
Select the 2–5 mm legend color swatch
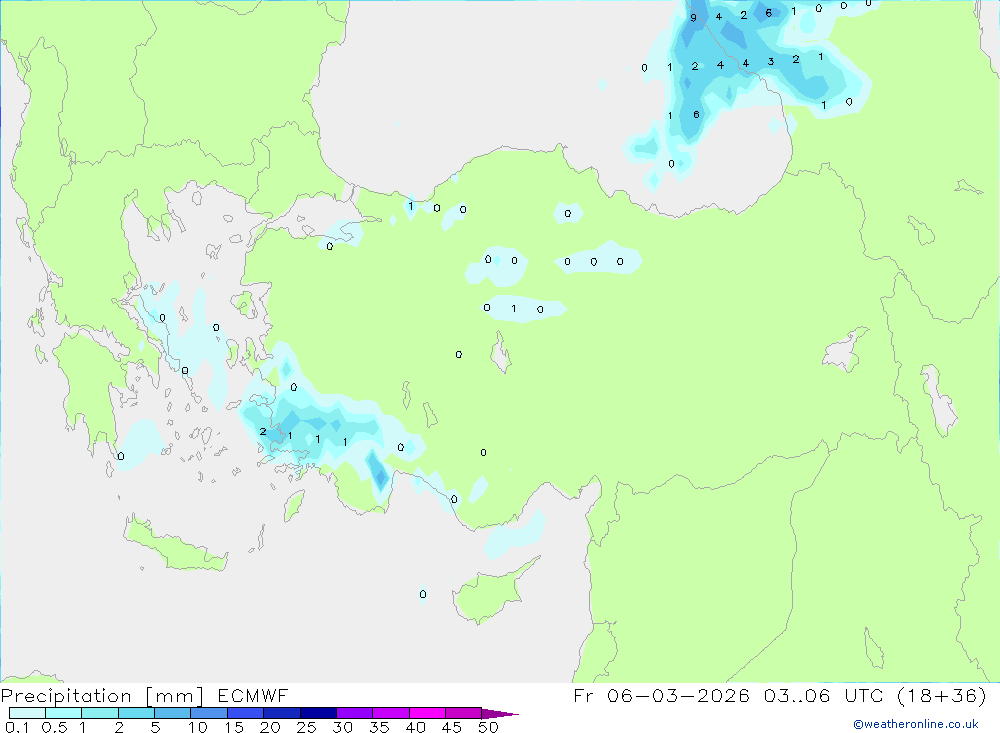(x=136, y=713)
